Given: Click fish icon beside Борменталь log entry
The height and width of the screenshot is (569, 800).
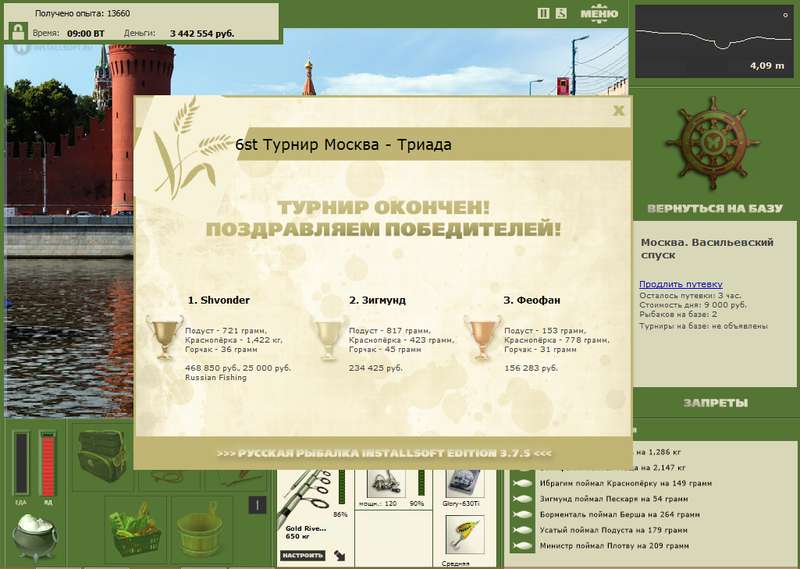Looking at the screenshot, I should 522,515.
